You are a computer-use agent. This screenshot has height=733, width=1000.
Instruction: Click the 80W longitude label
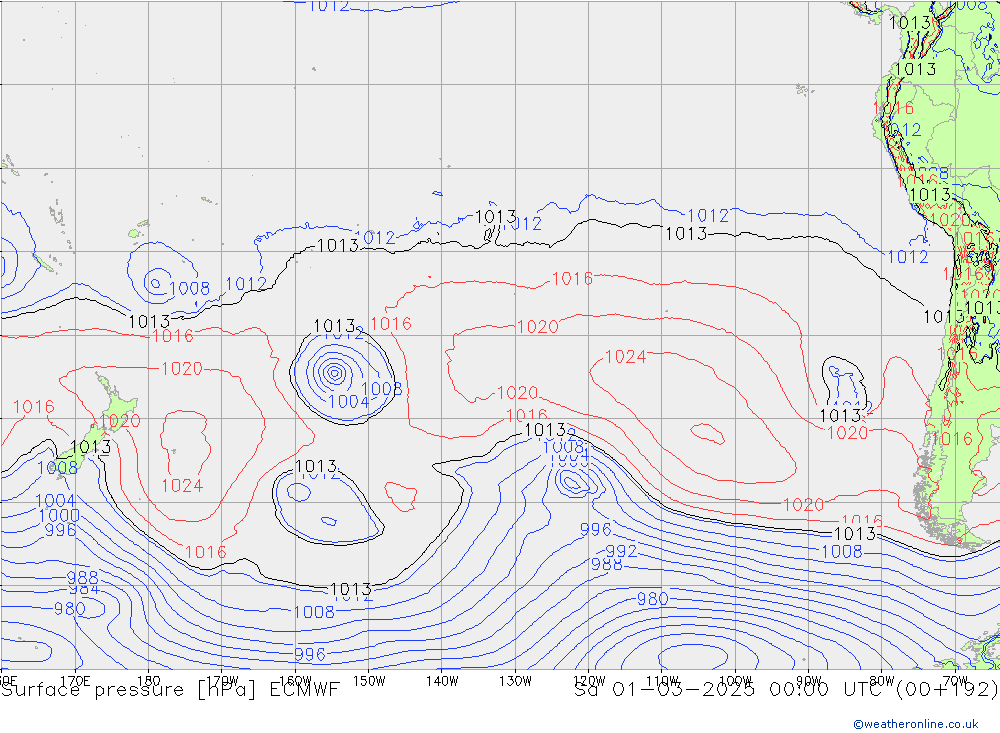882,681
